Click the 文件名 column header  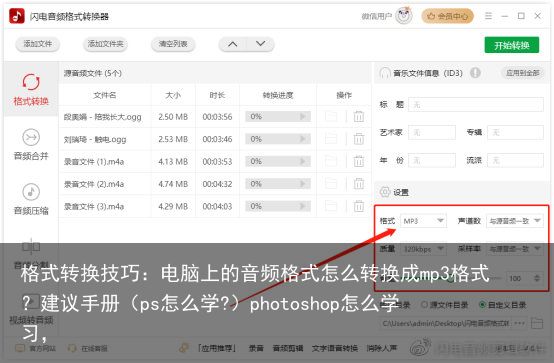[105, 95]
